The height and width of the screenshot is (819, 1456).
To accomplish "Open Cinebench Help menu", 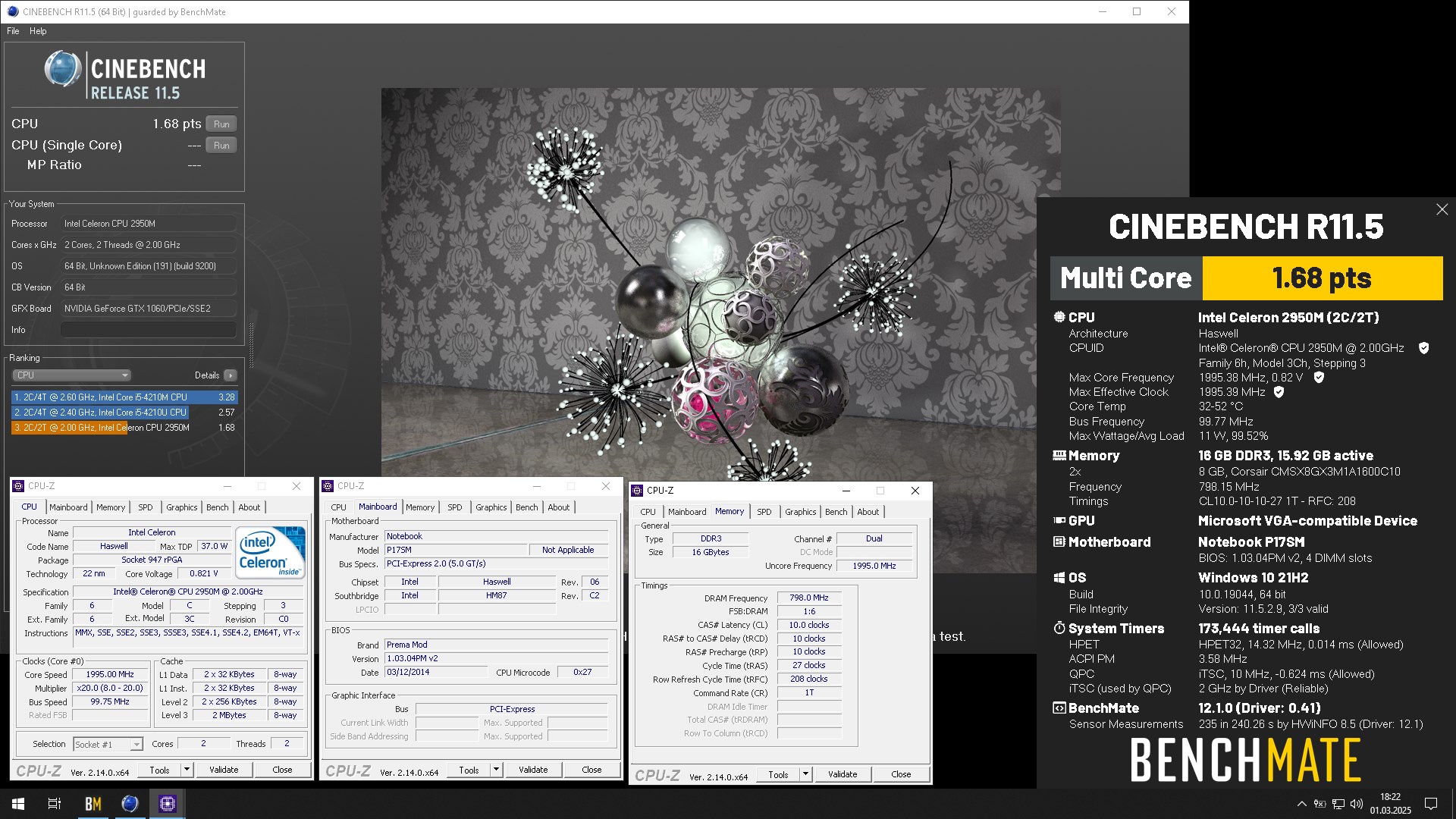I will point(38,31).
